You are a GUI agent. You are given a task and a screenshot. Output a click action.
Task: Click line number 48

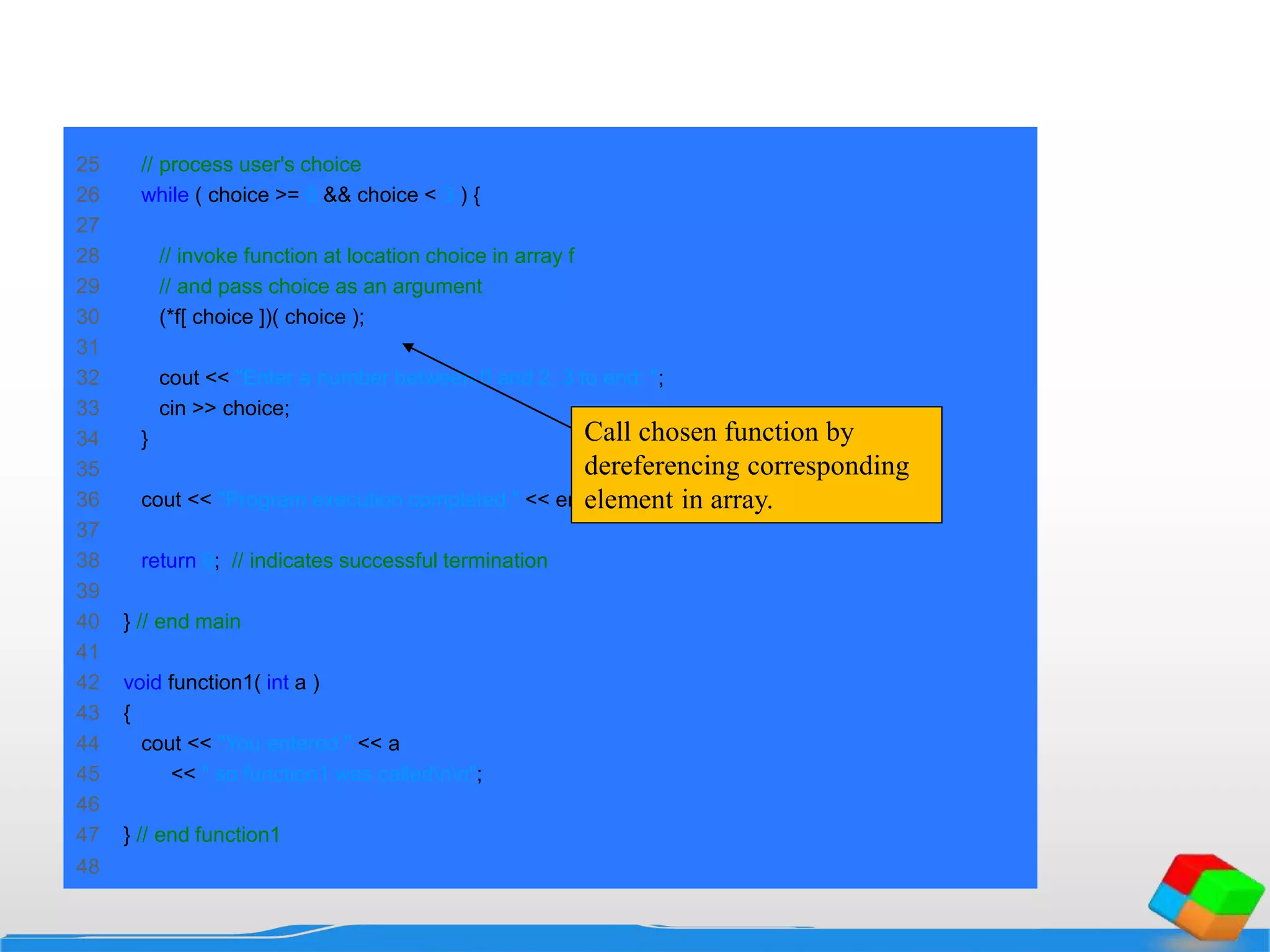87,866
